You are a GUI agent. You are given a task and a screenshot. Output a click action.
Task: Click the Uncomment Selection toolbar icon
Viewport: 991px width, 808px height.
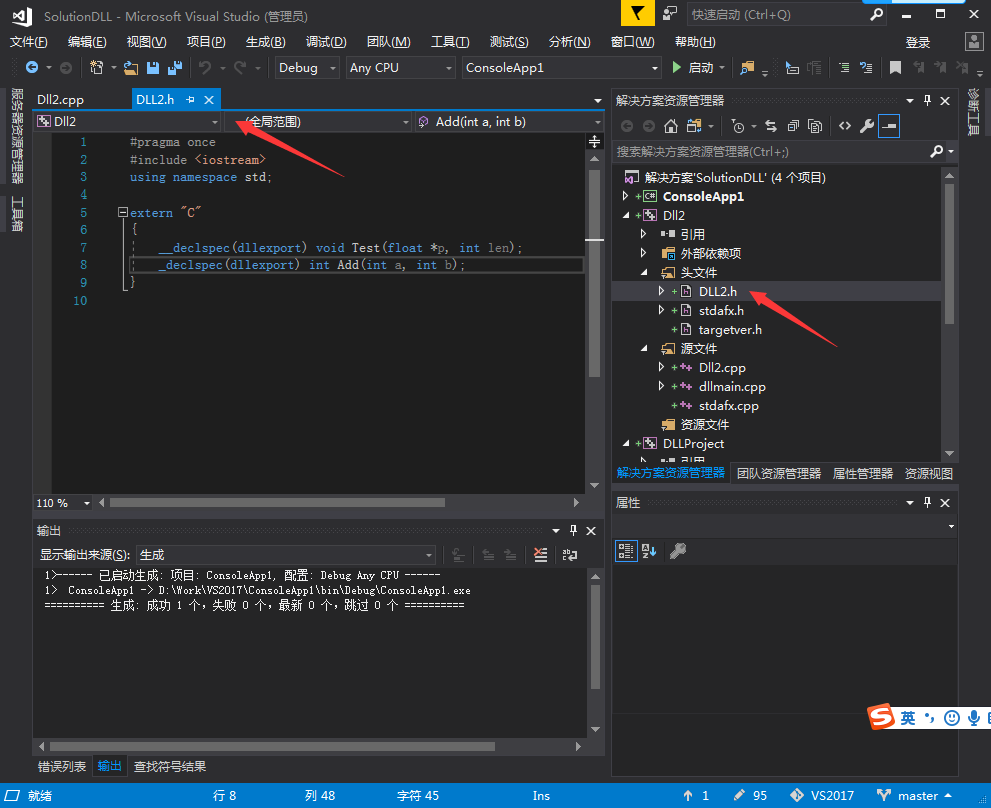(x=866, y=67)
